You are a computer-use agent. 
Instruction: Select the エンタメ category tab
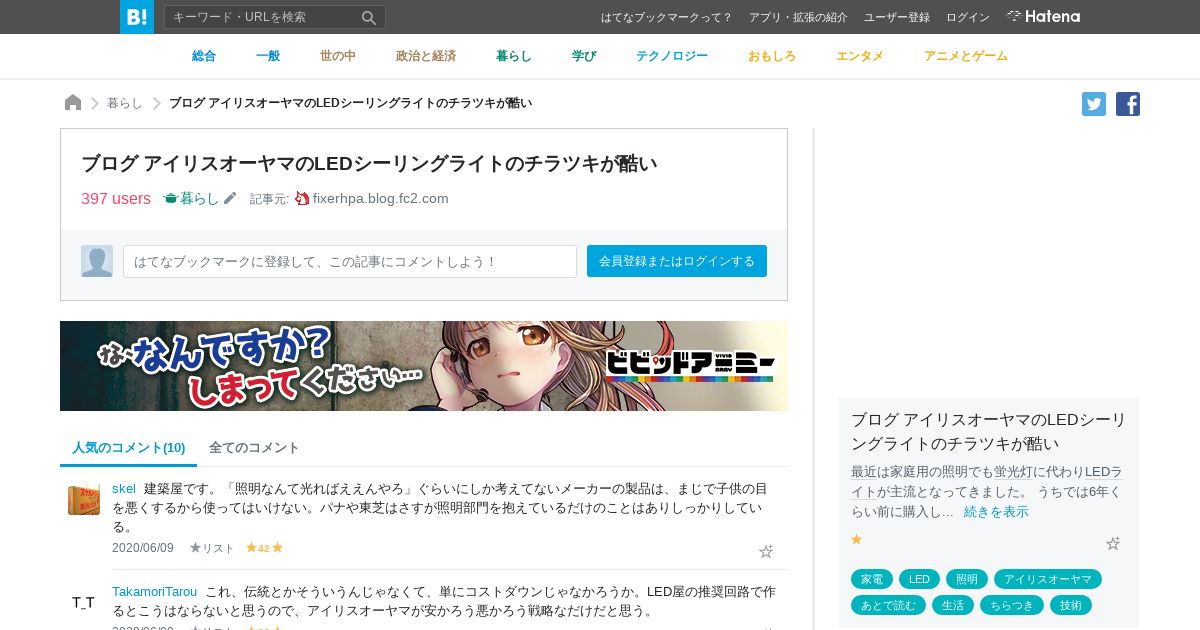860,56
